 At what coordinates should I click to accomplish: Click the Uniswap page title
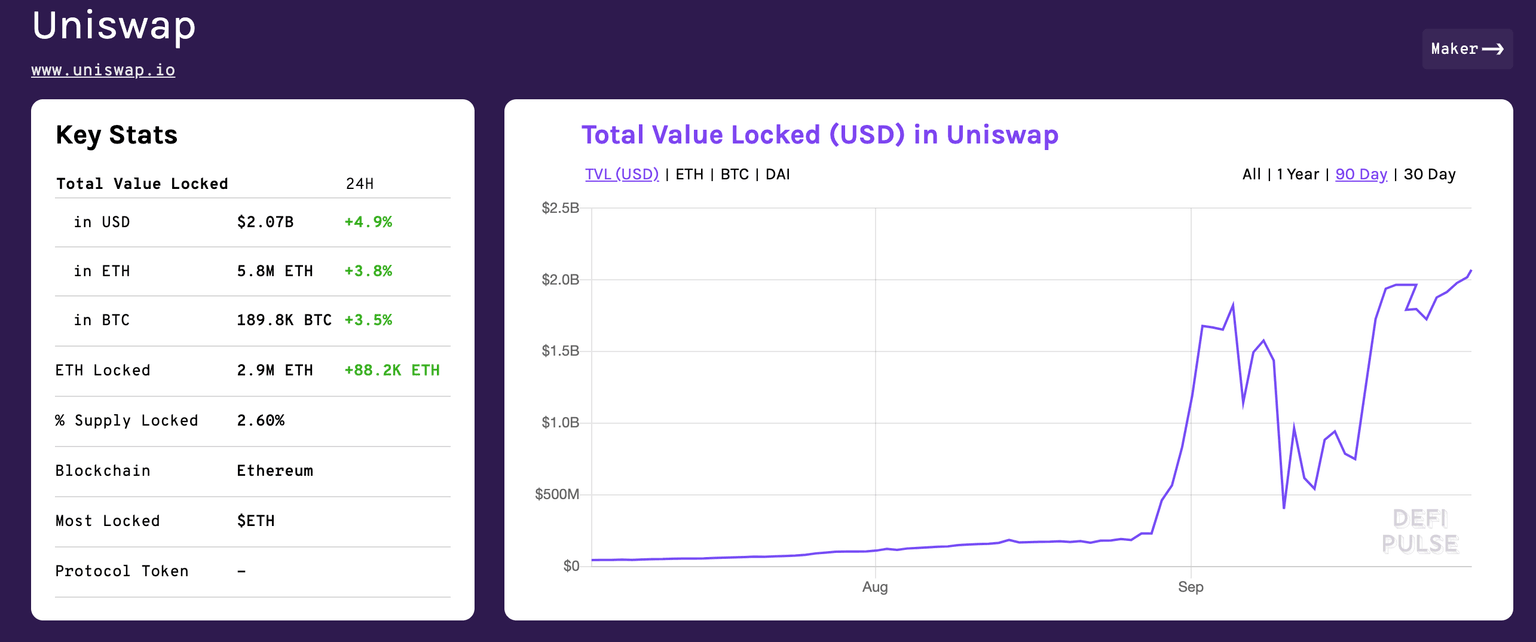pos(113,26)
